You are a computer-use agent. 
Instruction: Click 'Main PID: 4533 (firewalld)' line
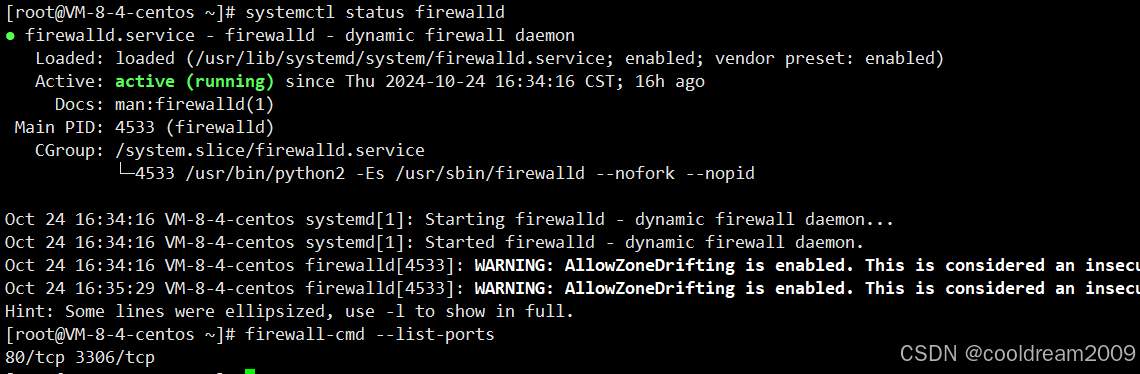coord(144,128)
